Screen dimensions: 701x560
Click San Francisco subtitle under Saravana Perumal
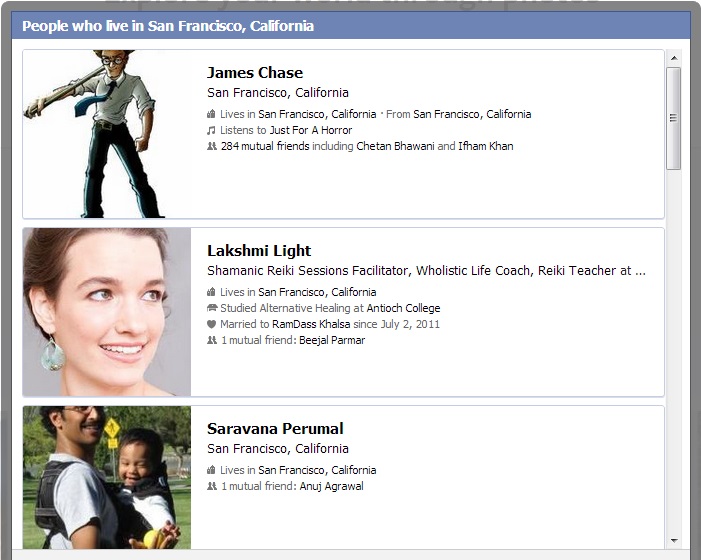(278, 448)
